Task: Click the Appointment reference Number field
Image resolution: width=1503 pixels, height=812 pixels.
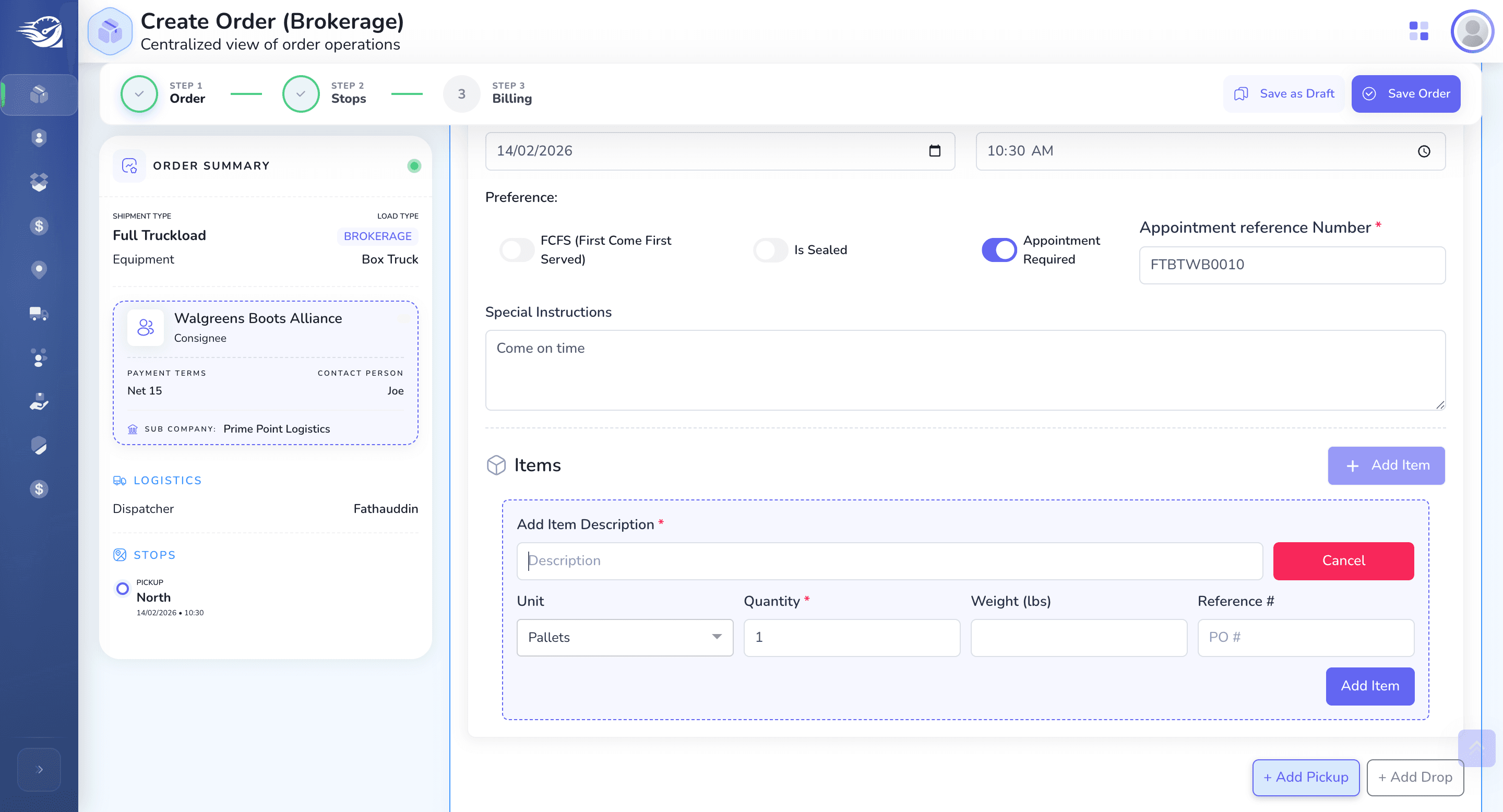Action: coord(1292,265)
